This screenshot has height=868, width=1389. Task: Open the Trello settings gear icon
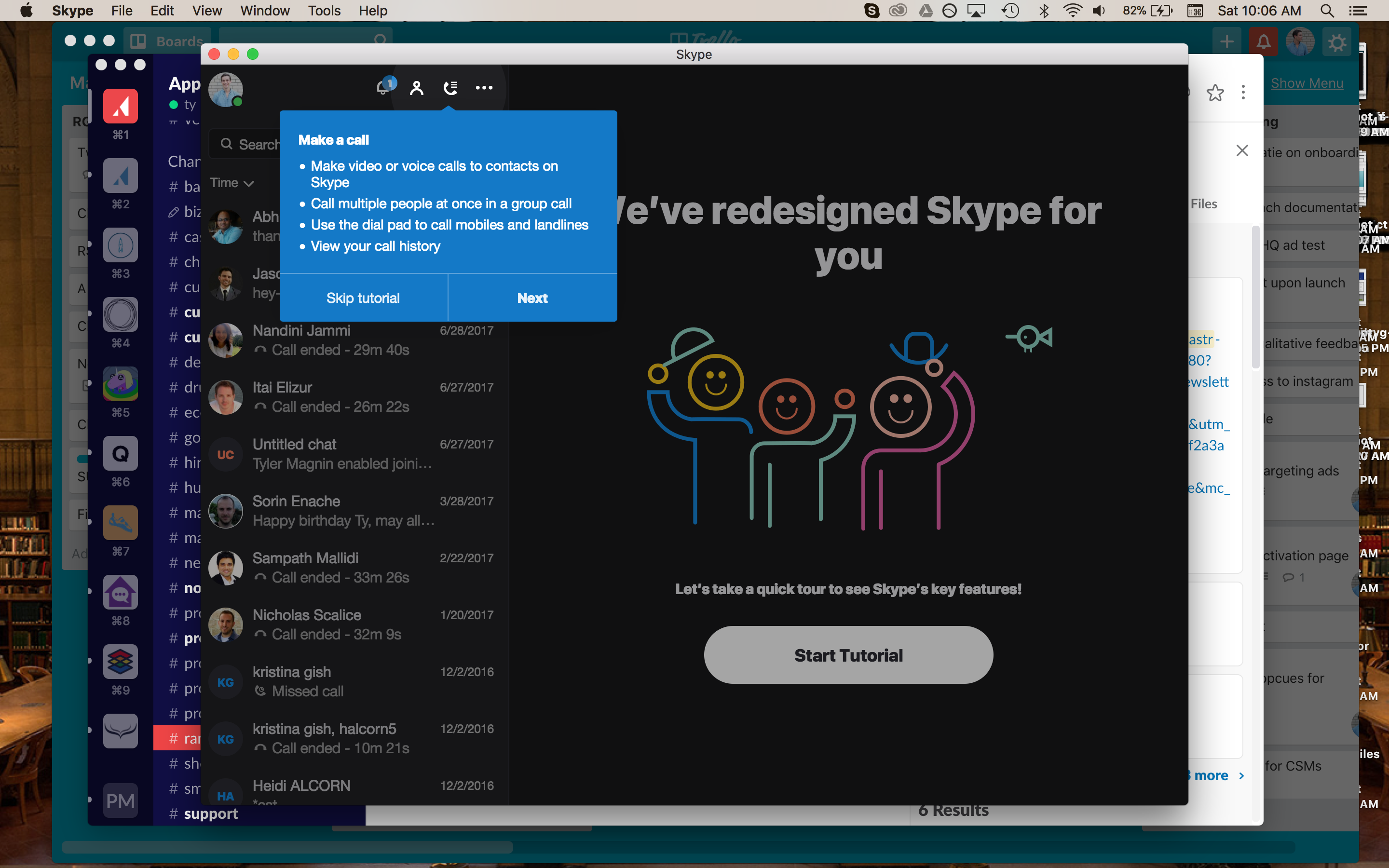click(1337, 42)
